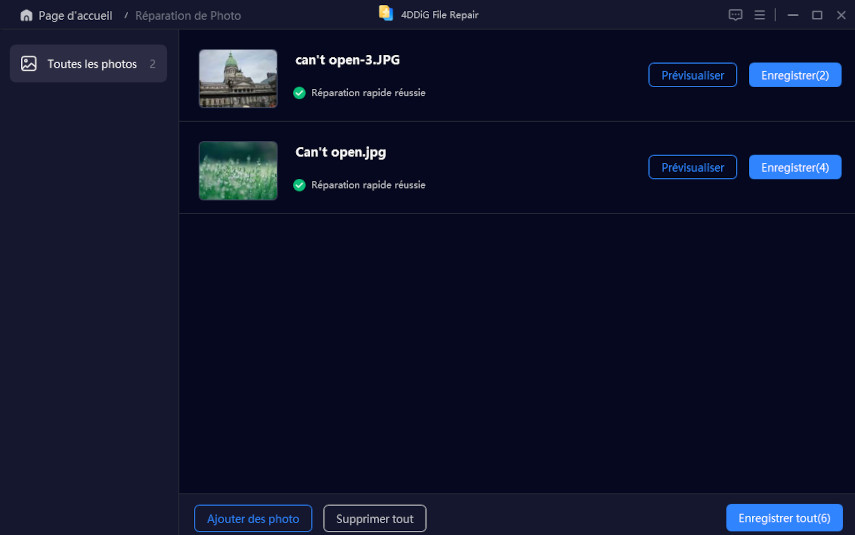
Task: Click Réparation rapide réussie under can't open-3.JPG
Action: coord(368,93)
